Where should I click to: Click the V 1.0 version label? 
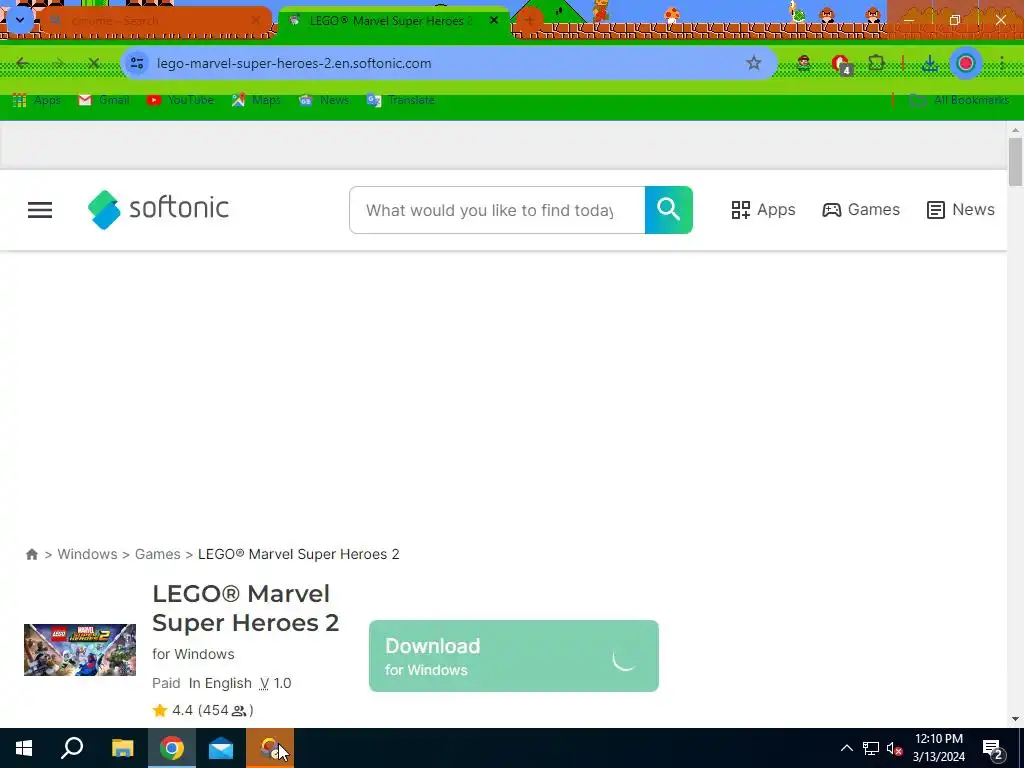coord(275,683)
